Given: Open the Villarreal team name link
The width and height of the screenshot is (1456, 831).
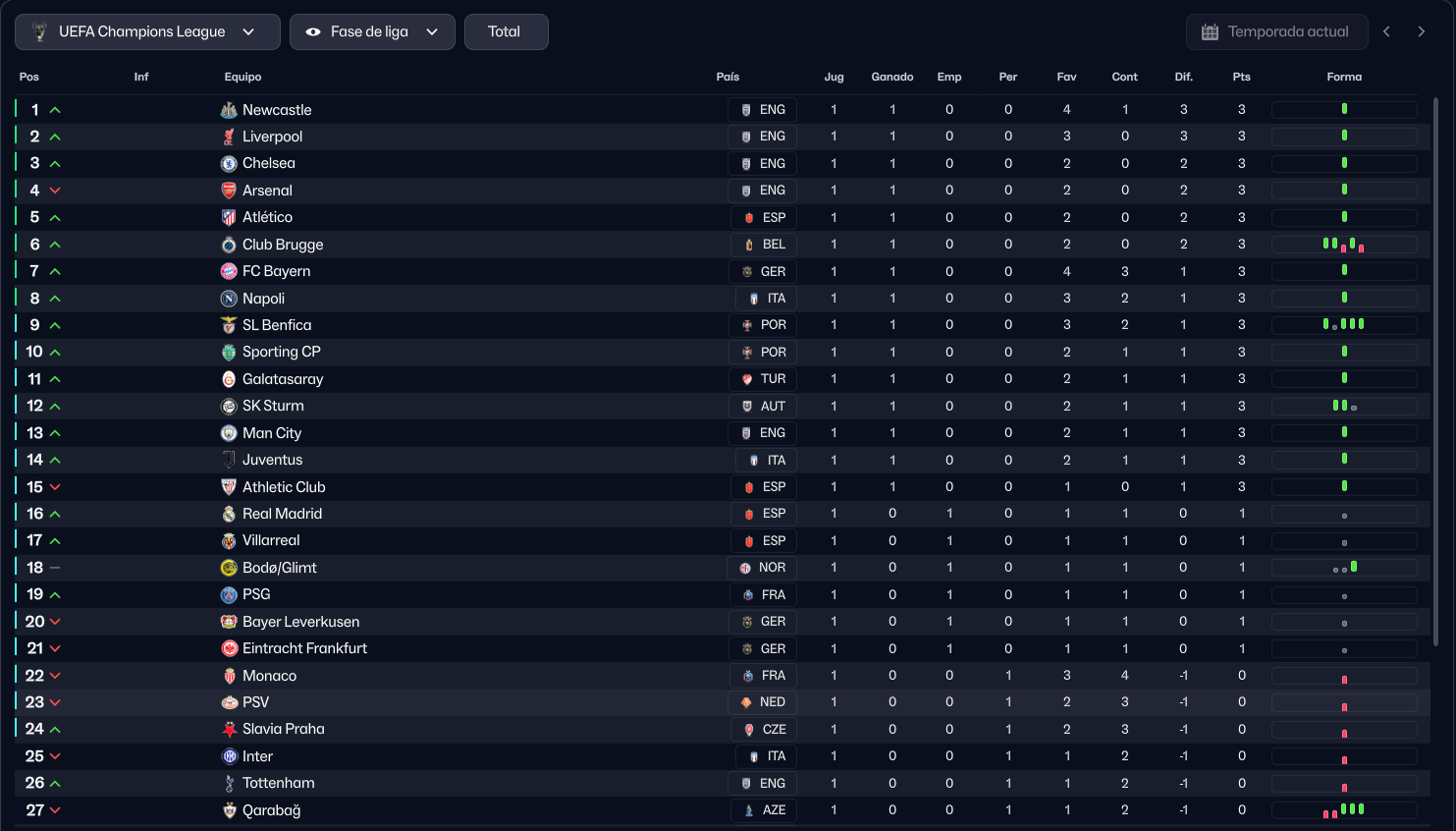Looking at the screenshot, I should point(271,540).
